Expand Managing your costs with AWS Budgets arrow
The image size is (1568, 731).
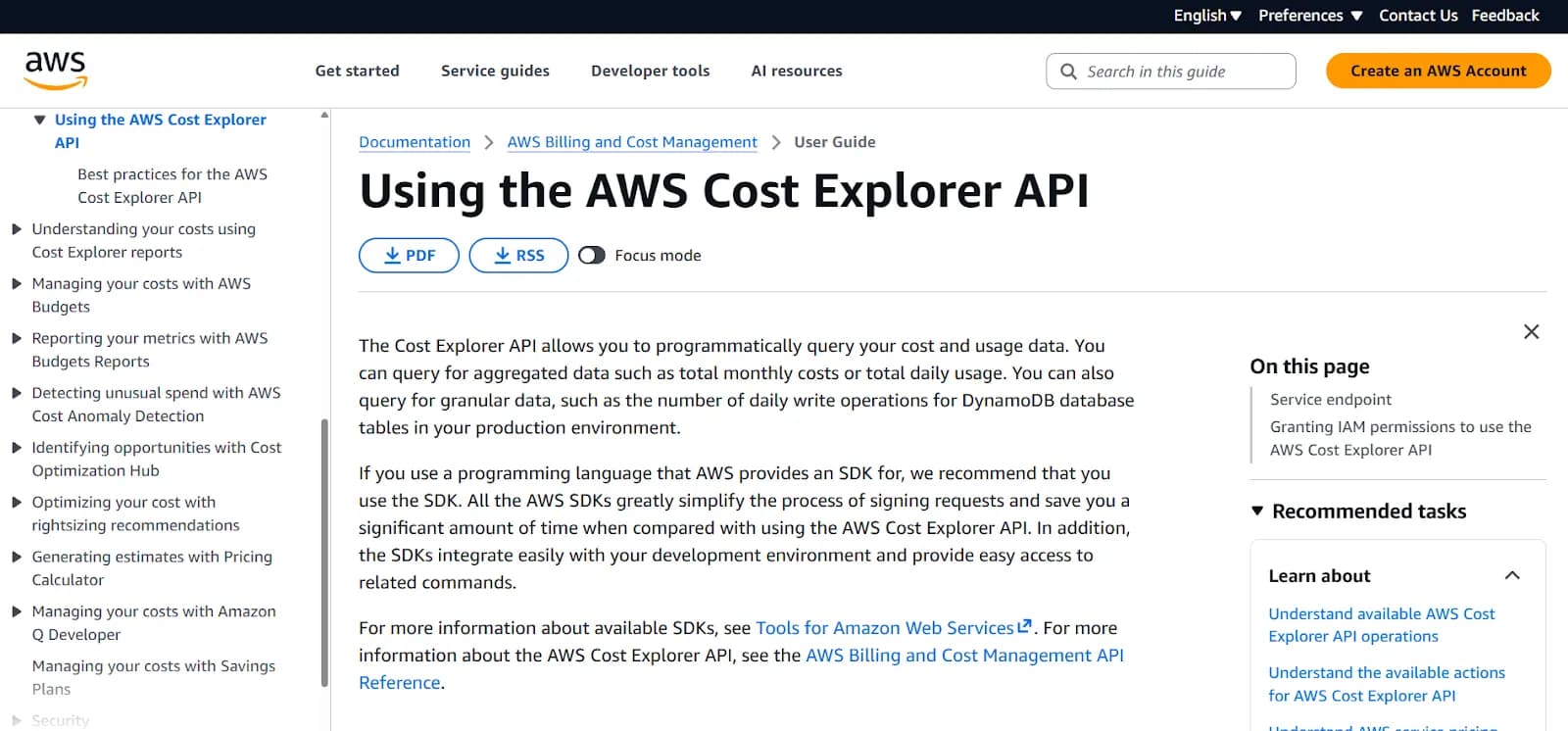[x=17, y=284]
